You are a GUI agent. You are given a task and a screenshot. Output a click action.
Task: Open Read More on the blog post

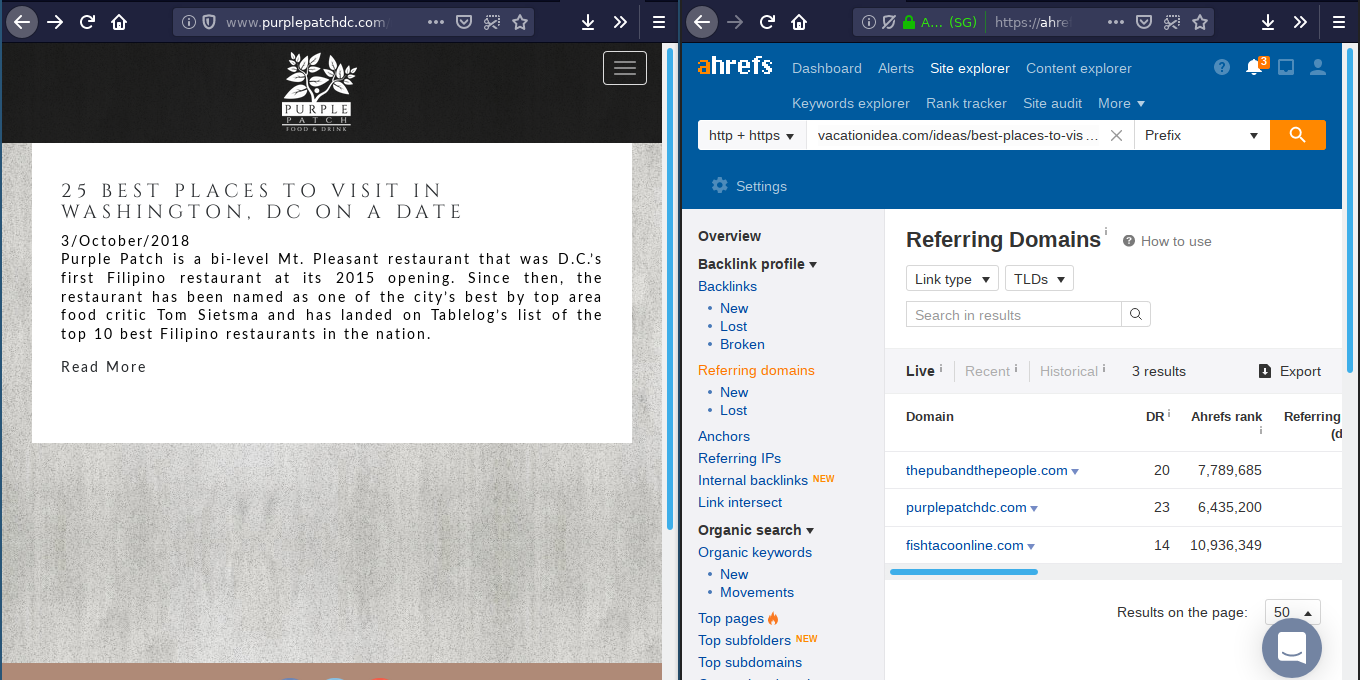104,367
